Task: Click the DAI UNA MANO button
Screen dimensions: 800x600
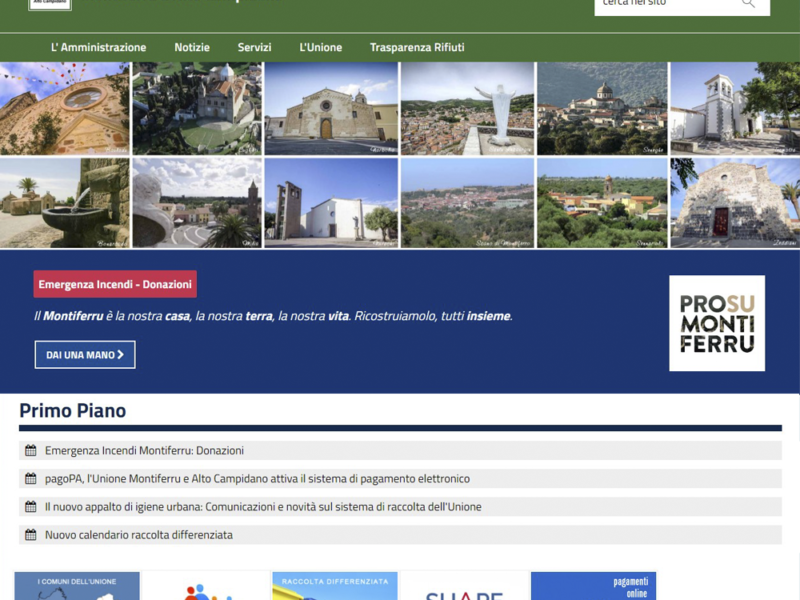Action: [85, 355]
